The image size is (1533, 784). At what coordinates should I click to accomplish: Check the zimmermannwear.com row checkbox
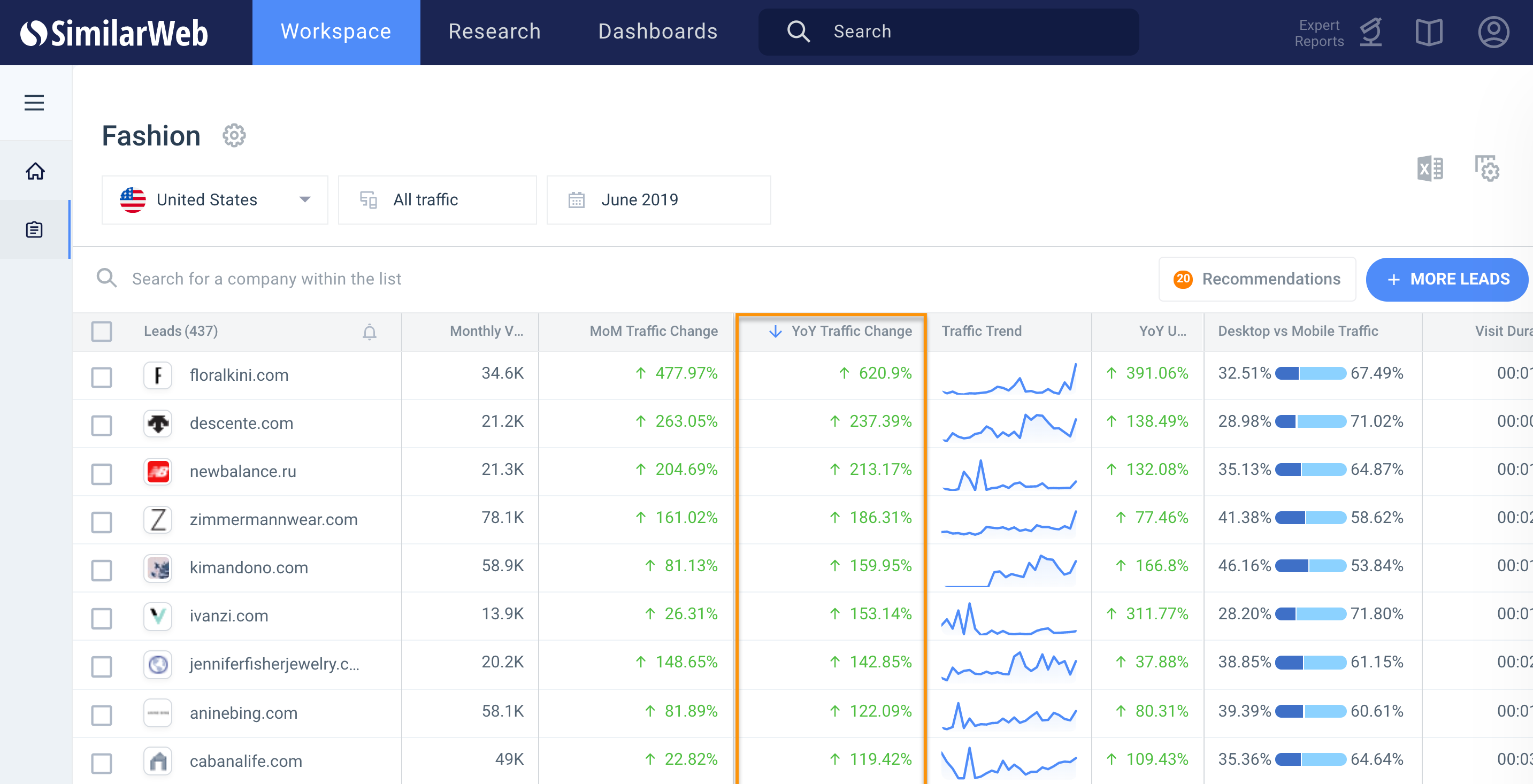(102, 522)
